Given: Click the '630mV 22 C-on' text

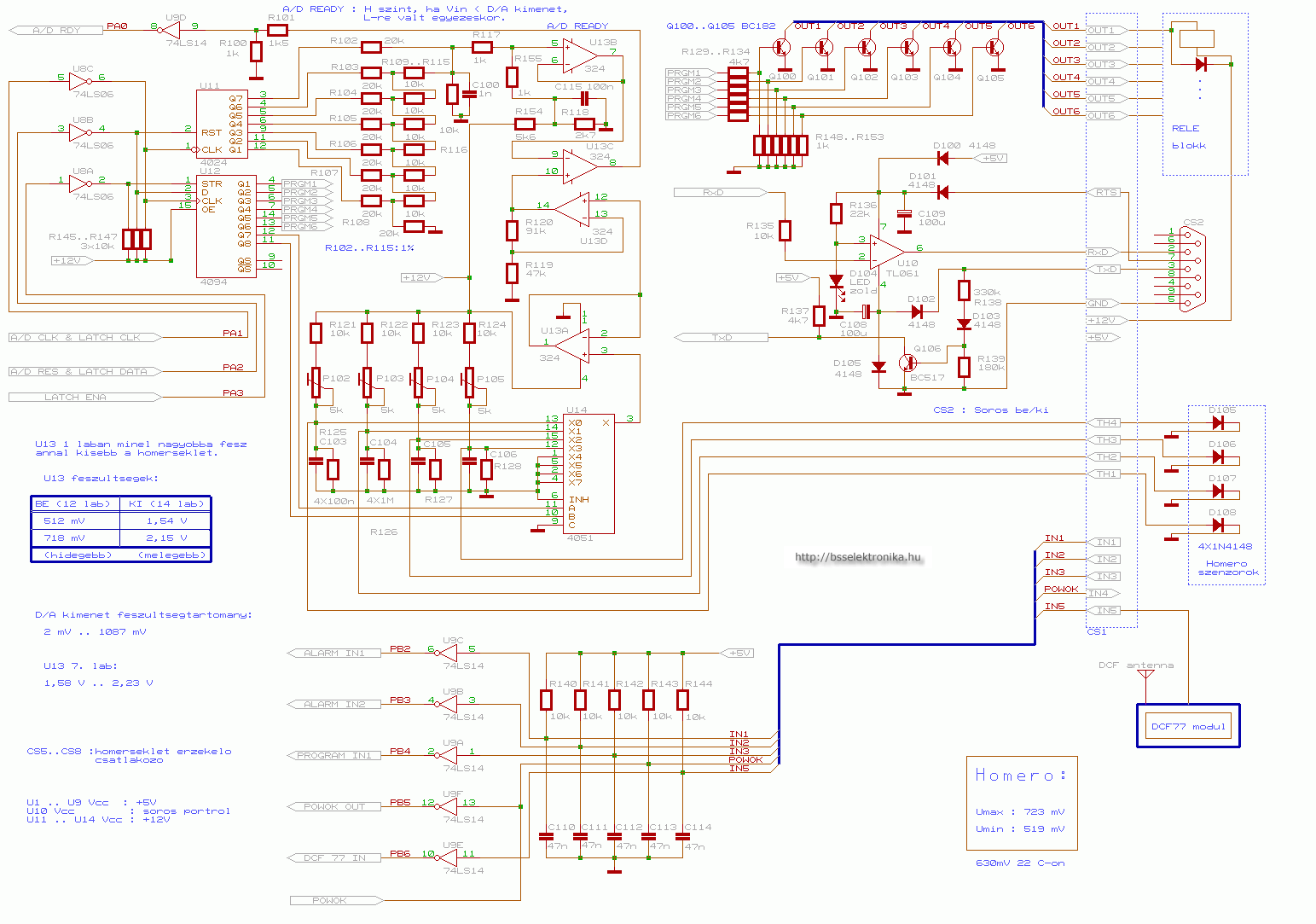Looking at the screenshot, I should coord(1020,863).
